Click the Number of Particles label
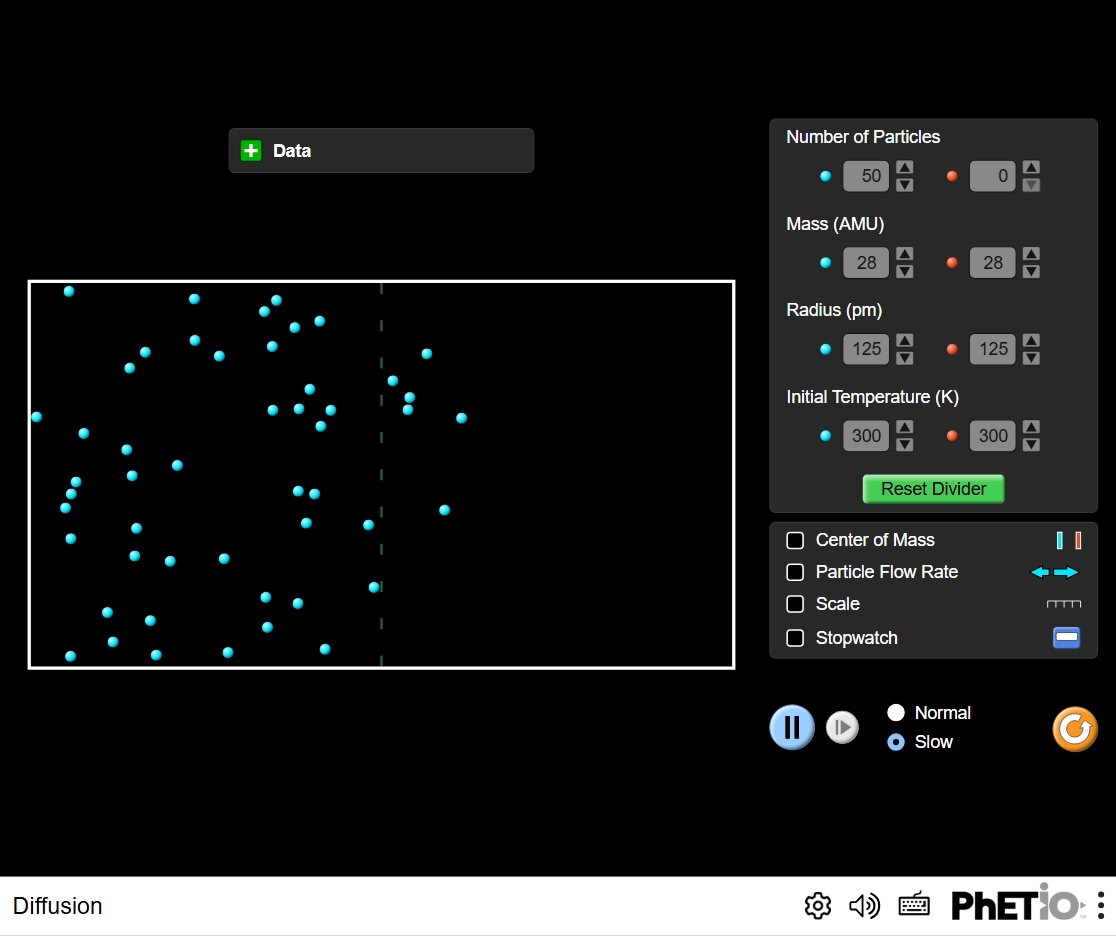Image resolution: width=1116 pixels, height=937 pixels. tap(863, 137)
